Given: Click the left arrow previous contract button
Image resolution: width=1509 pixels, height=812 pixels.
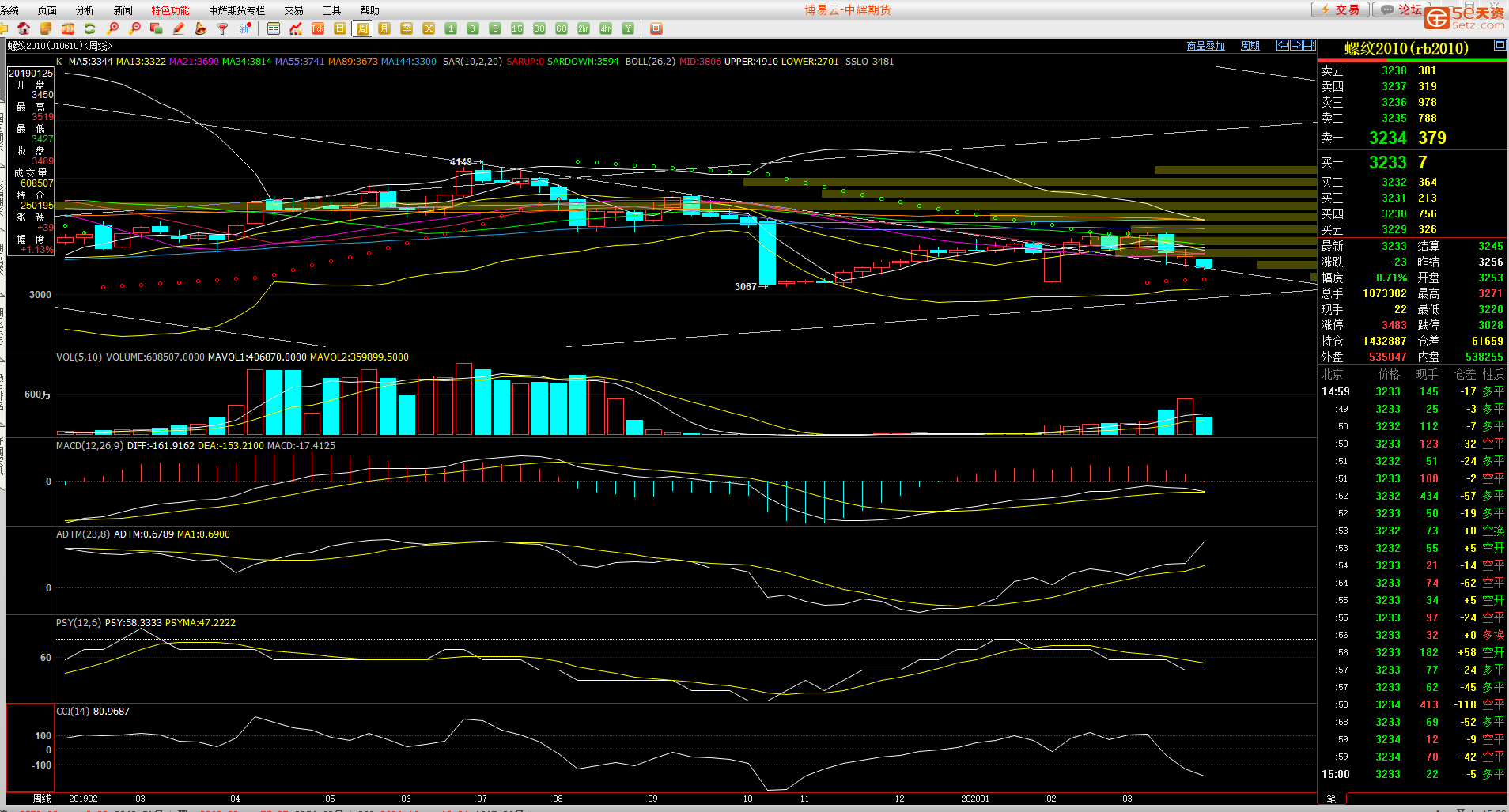Looking at the screenshot, I should pyautogui.click(x=1283, y=46).
